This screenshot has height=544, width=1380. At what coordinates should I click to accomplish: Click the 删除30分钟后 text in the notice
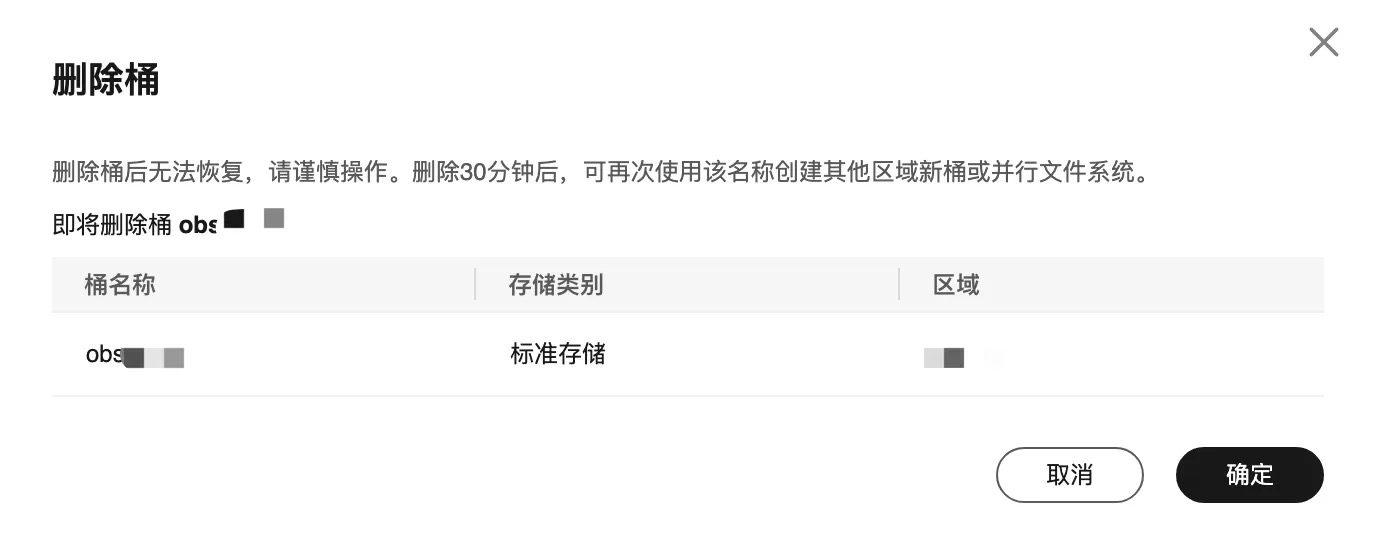pos(483,173)
